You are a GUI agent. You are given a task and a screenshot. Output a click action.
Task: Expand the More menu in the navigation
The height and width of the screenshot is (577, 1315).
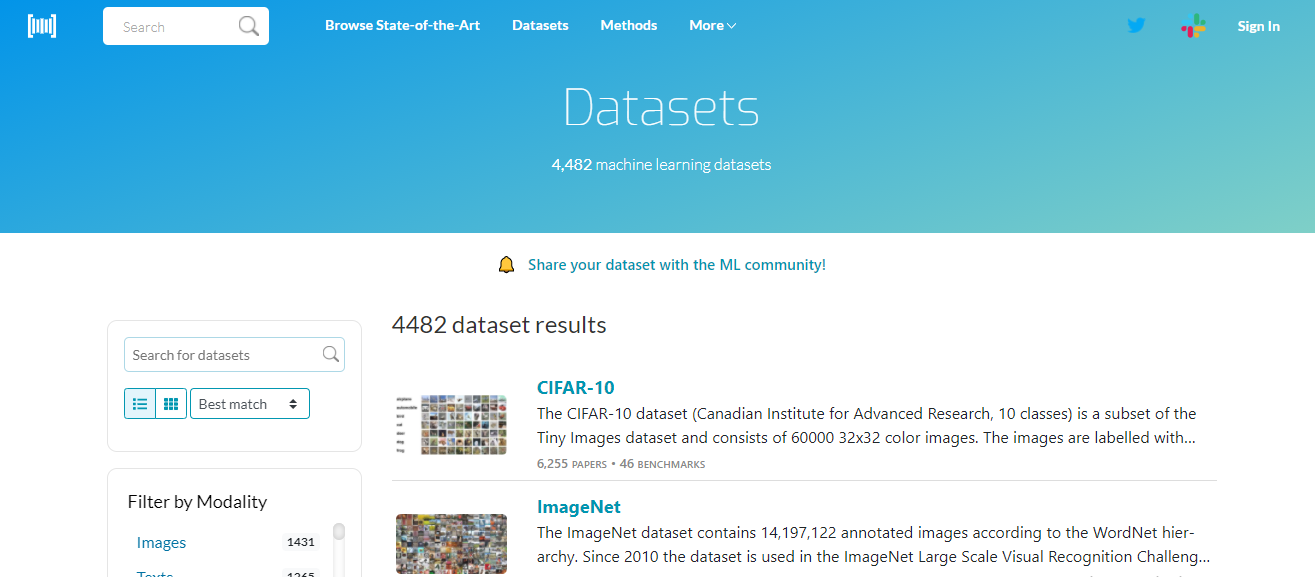point(712,25)
